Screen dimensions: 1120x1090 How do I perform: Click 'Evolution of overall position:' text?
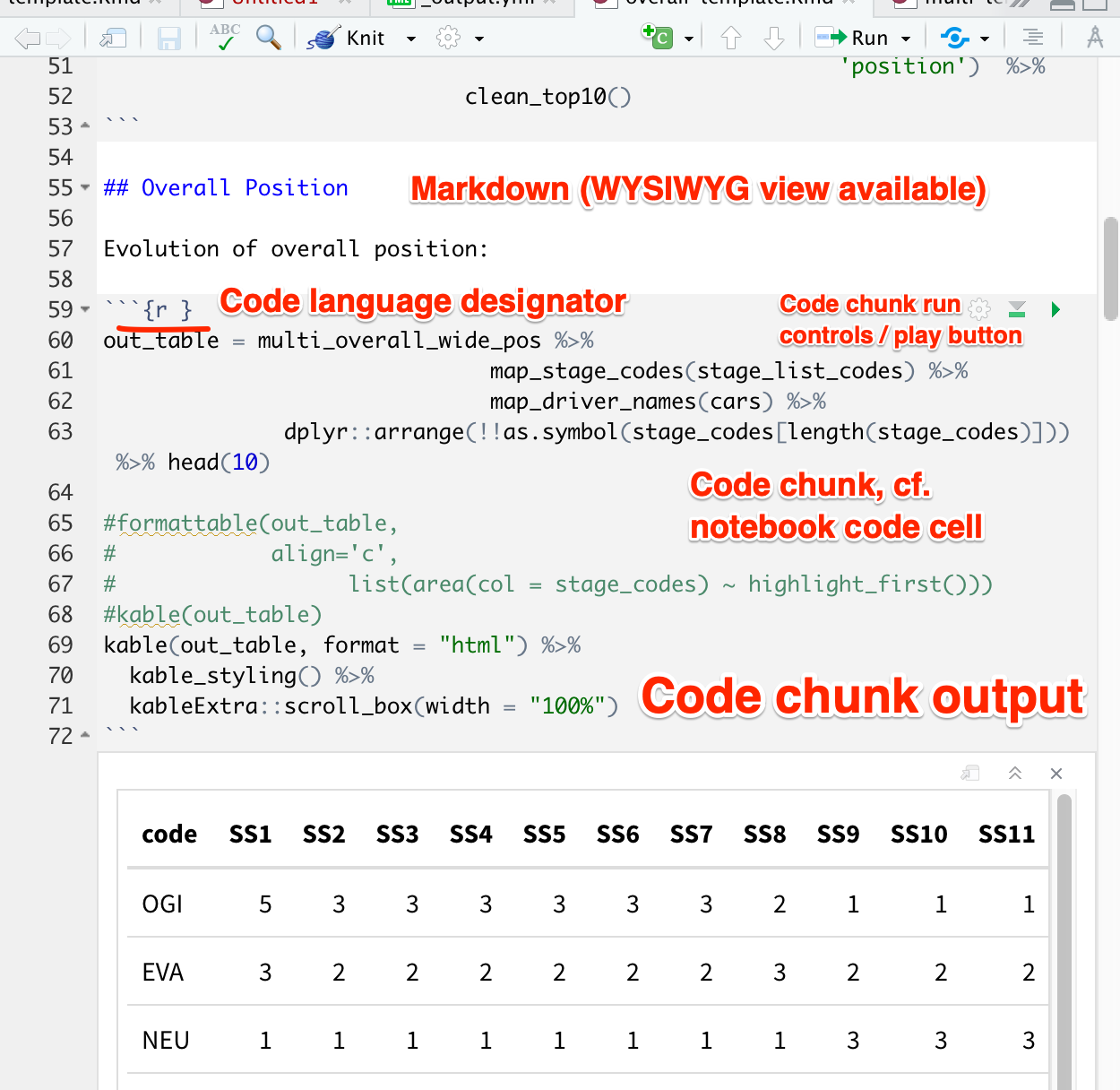click(296, 248)
